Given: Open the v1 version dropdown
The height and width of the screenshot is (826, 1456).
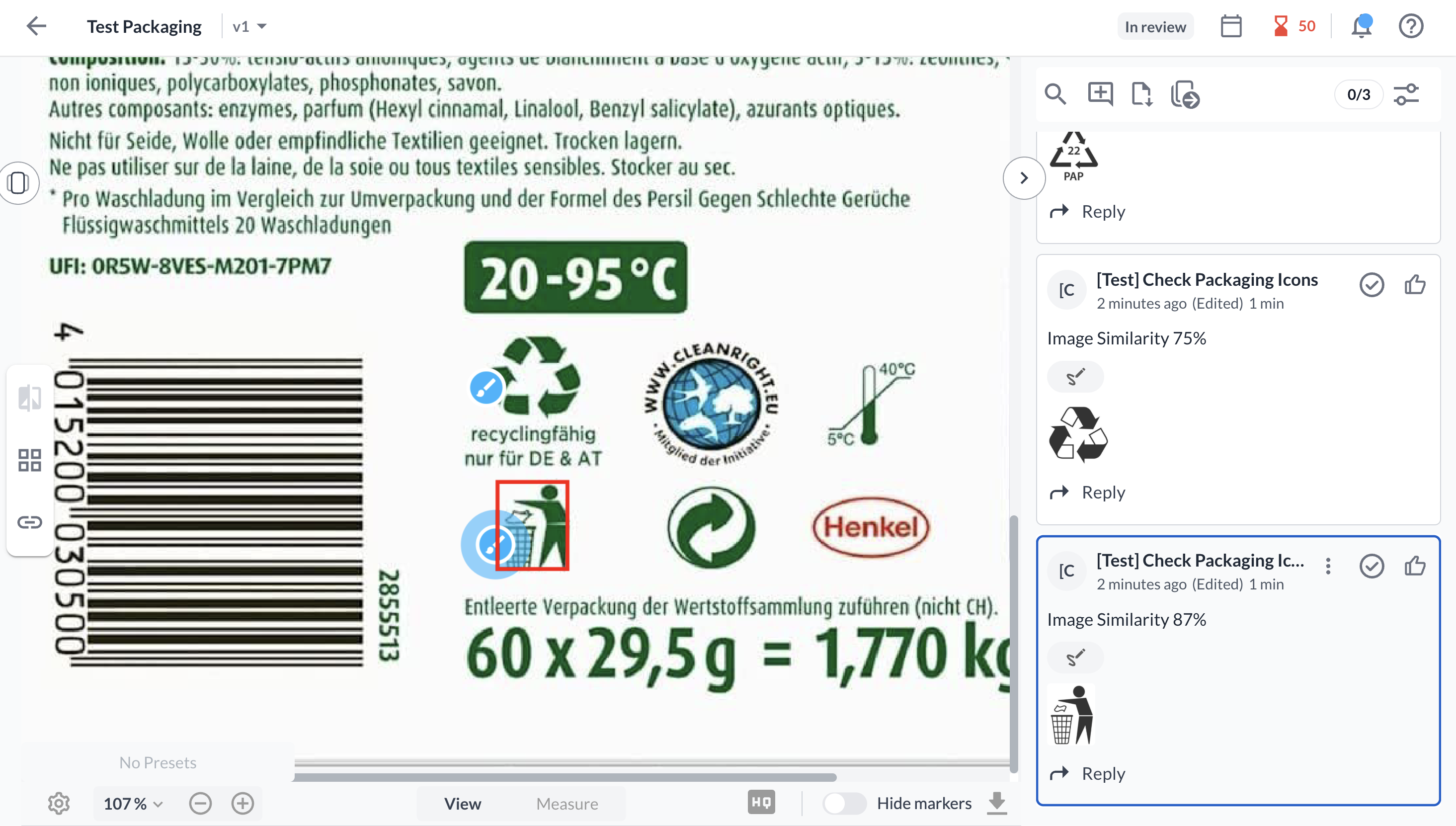Looking at the screenshot, I should click(x=248, y=25).
